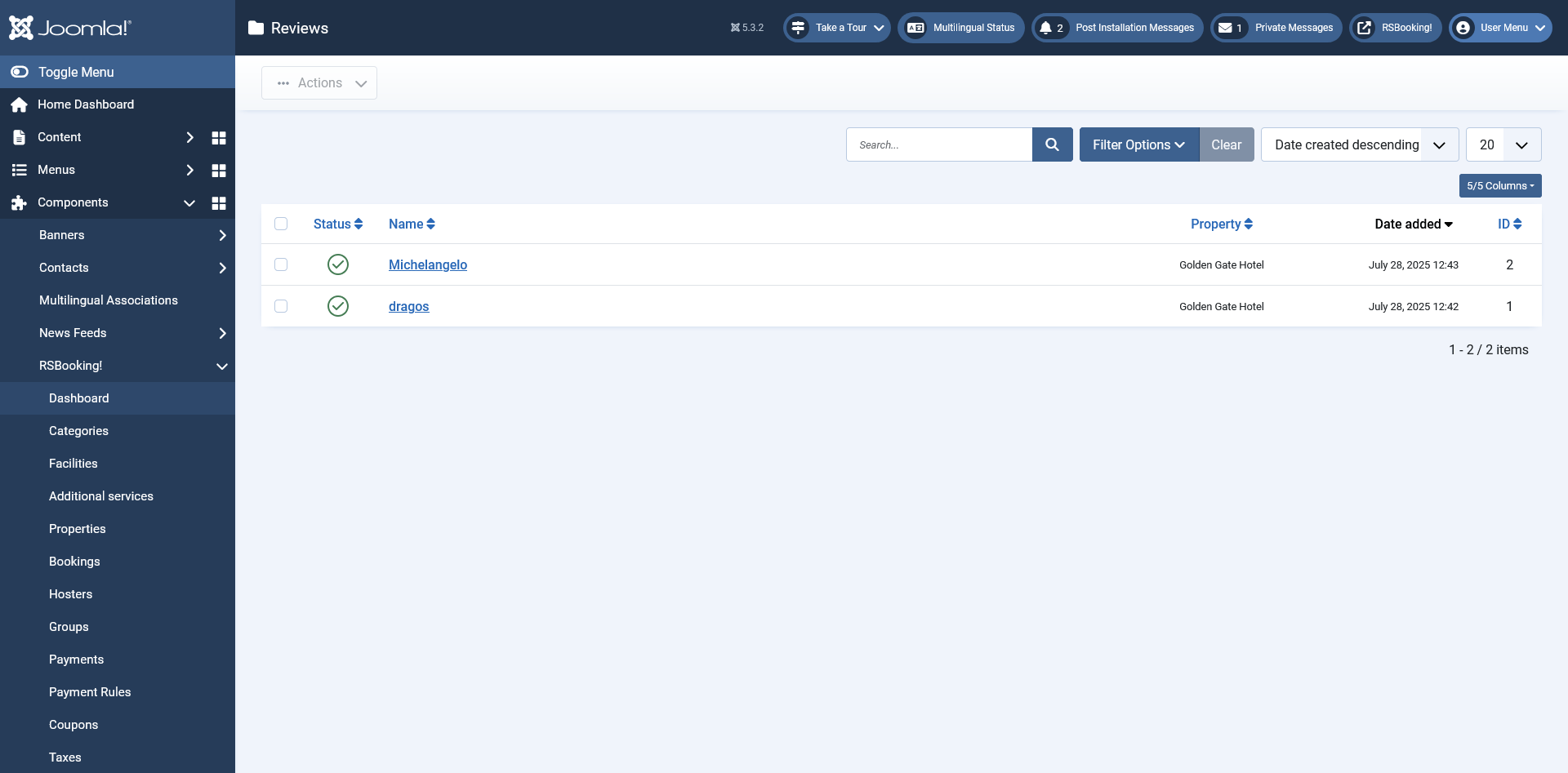Open the Actions dropdown
The image size is (1568, 773).
(x=319, y=83)
